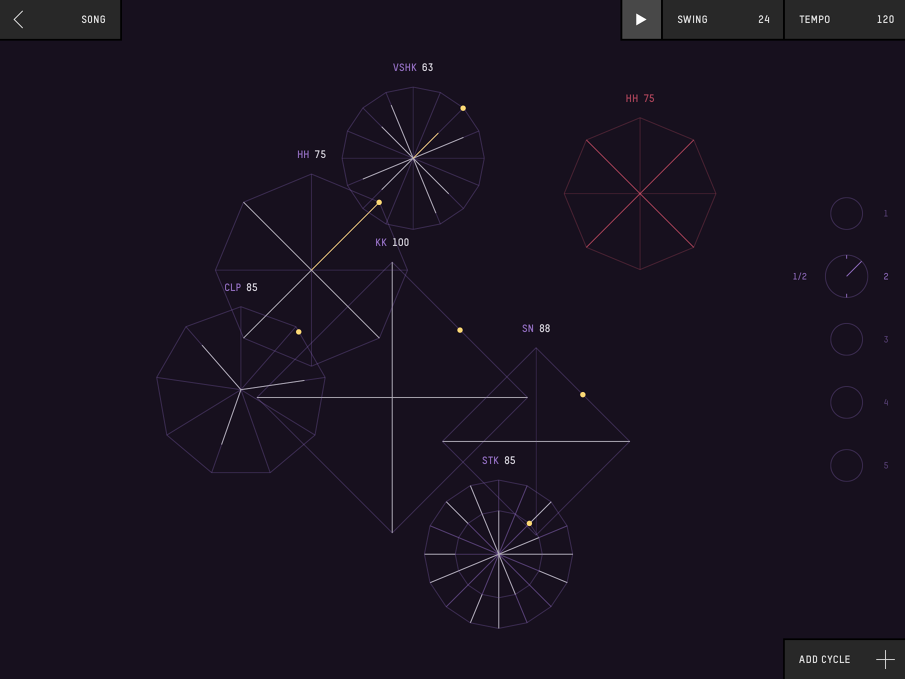Click the center of the CLP cycle
Image resolution: width=905 pixels, height=679 pixels.
[241, 390]
